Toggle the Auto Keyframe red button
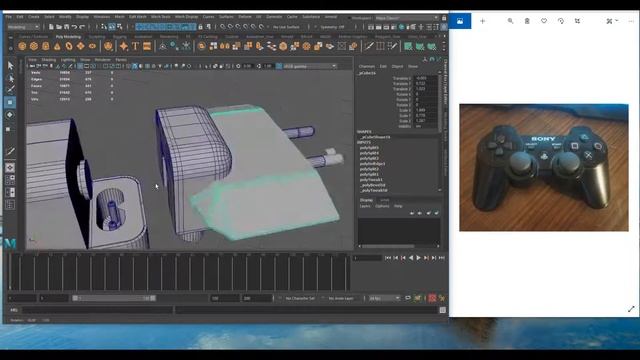 432,298
